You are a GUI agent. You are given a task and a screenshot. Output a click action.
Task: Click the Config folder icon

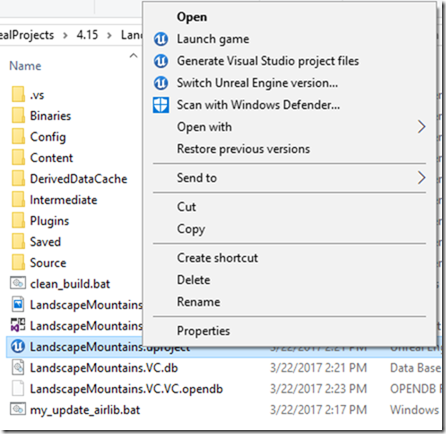(x=18, y=137)
